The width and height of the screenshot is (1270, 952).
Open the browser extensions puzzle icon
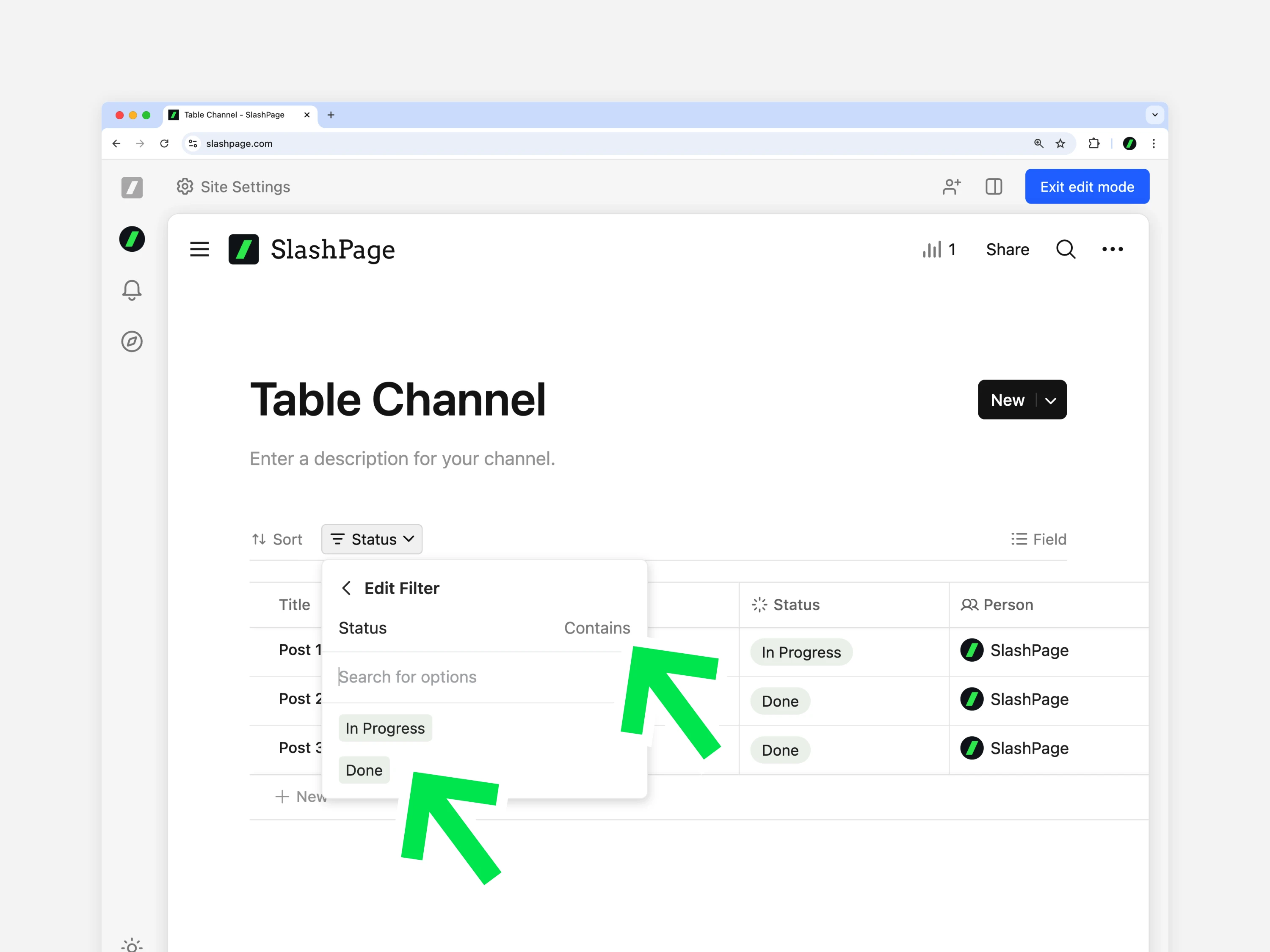click(1094, 143)
